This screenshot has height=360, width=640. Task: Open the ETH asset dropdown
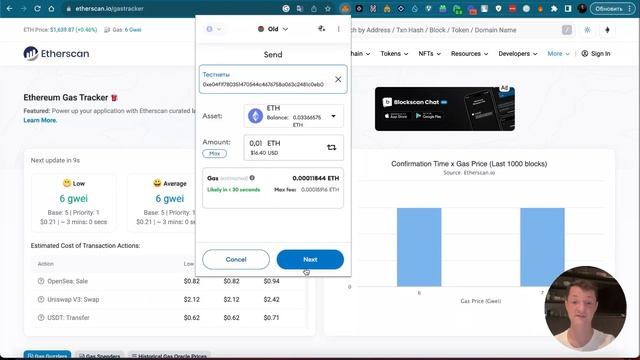(x=294, y=116)
